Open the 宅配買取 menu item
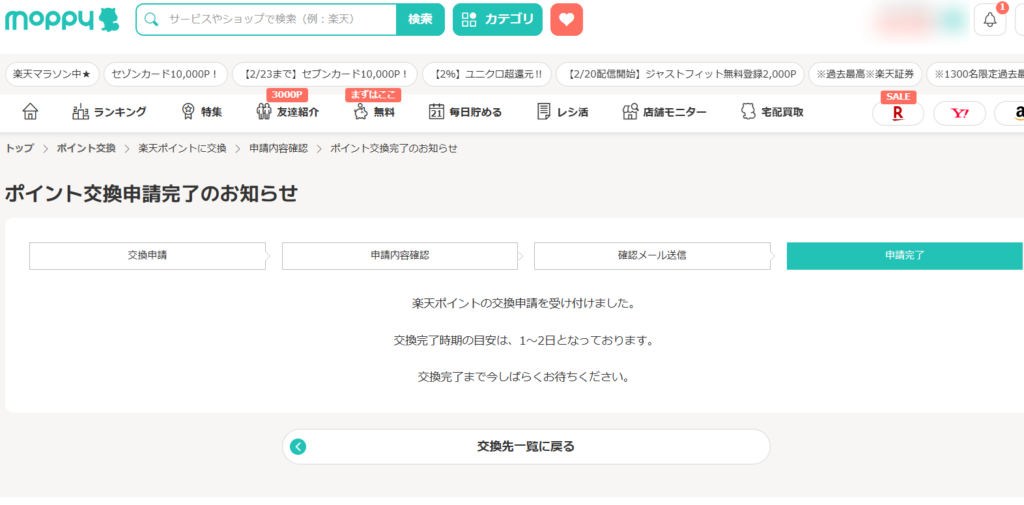 (772, 112)
